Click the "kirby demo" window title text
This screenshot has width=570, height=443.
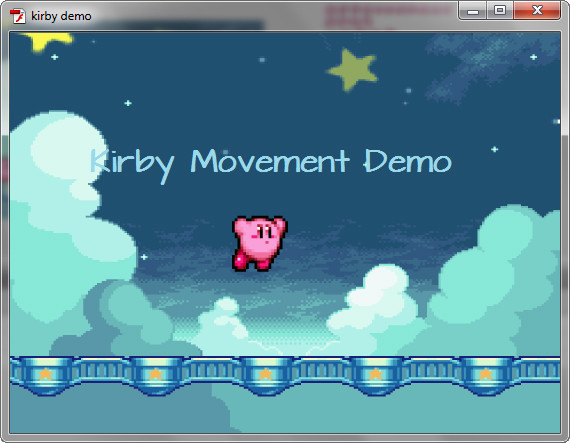pyautogui.click(x=61, y=16)
